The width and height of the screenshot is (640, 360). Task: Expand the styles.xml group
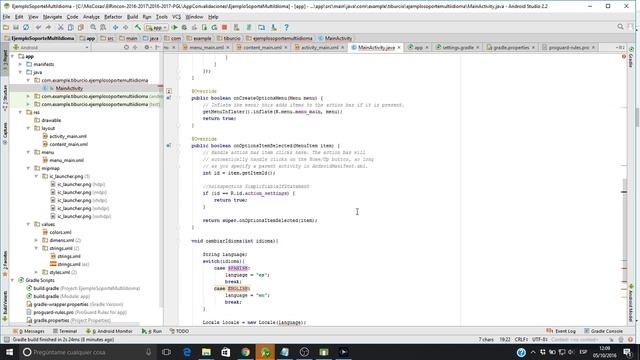pos(36,272)
